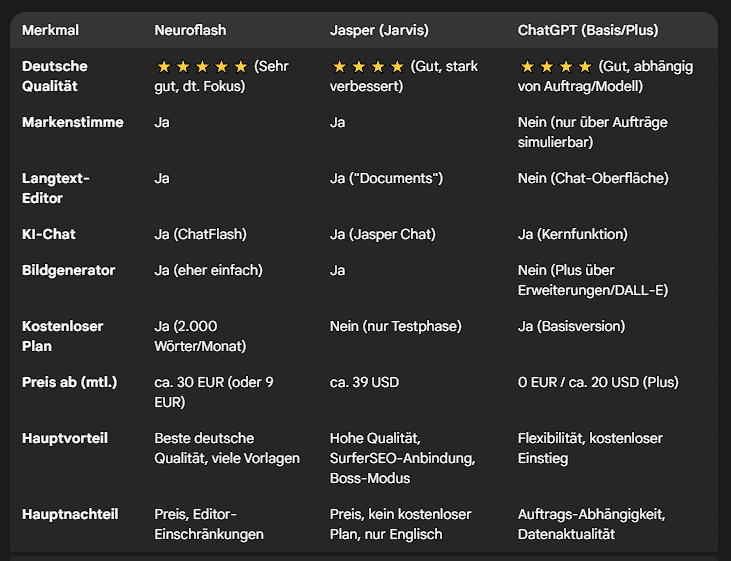Click the first star in ChatGPT rating

527,67
